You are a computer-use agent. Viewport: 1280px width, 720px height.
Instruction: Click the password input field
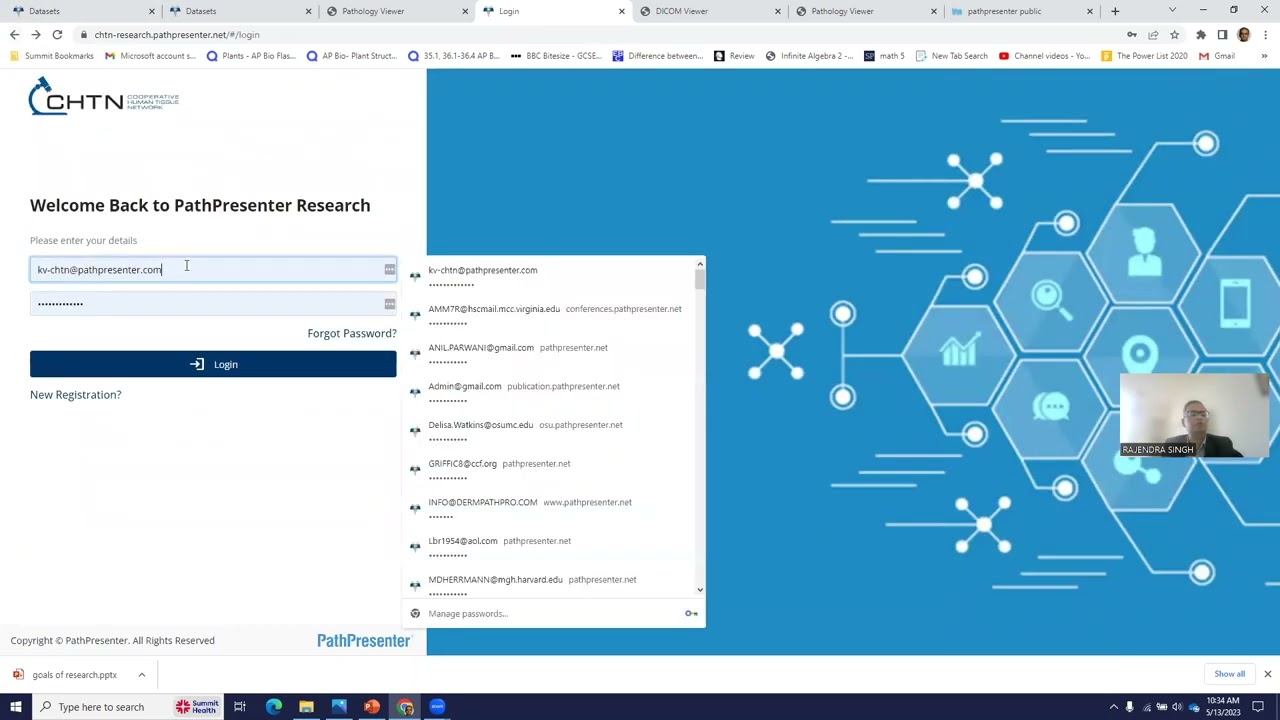click(x=213, y=304)
